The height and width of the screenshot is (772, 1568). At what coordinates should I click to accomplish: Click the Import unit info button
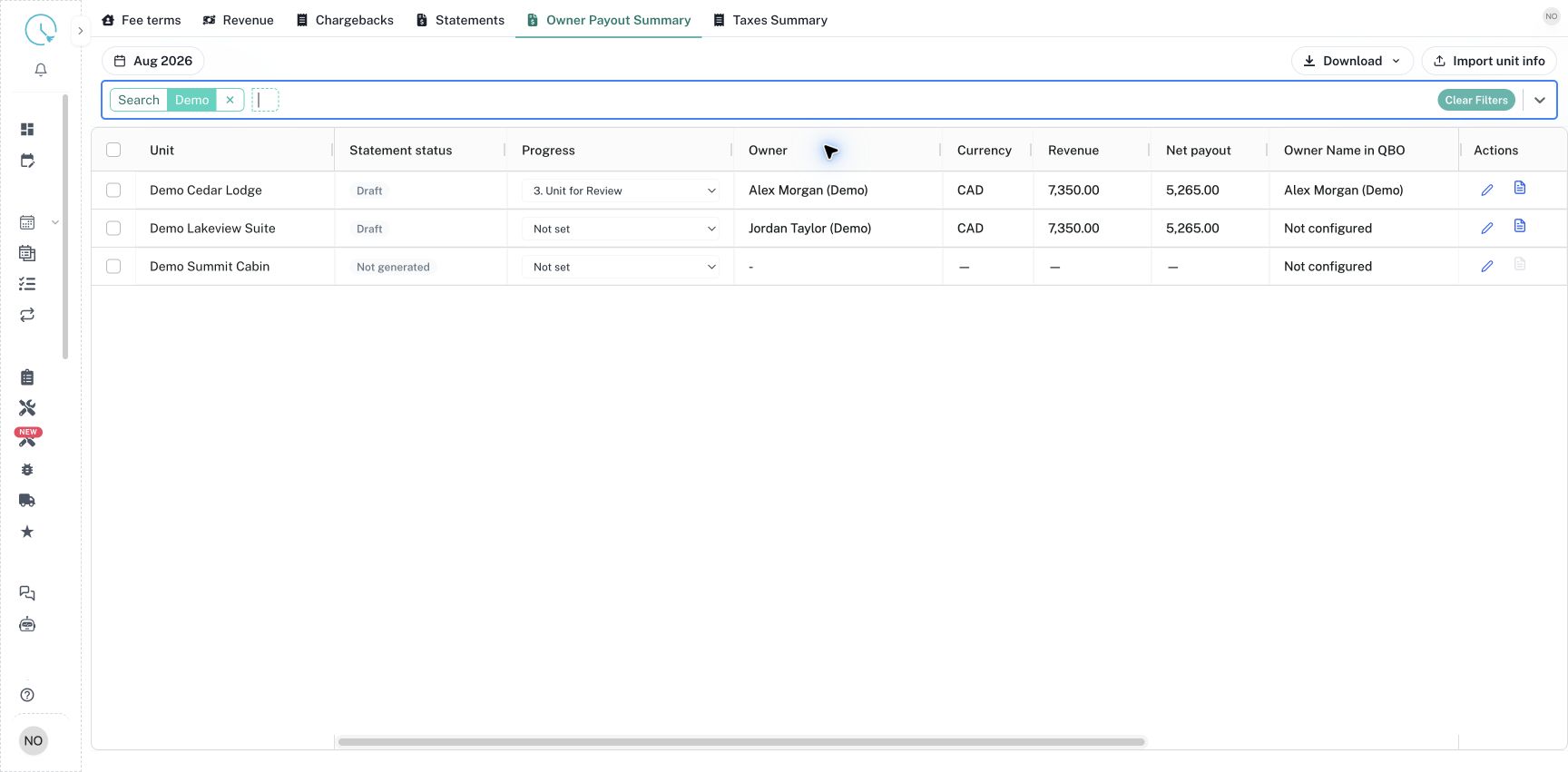click(x=1489, y=61)
